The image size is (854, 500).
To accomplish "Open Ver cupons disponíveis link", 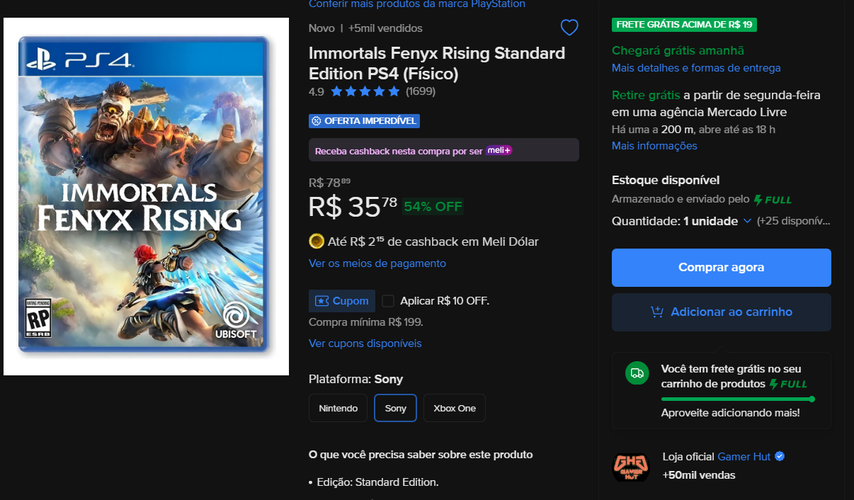I will point(365,343).
